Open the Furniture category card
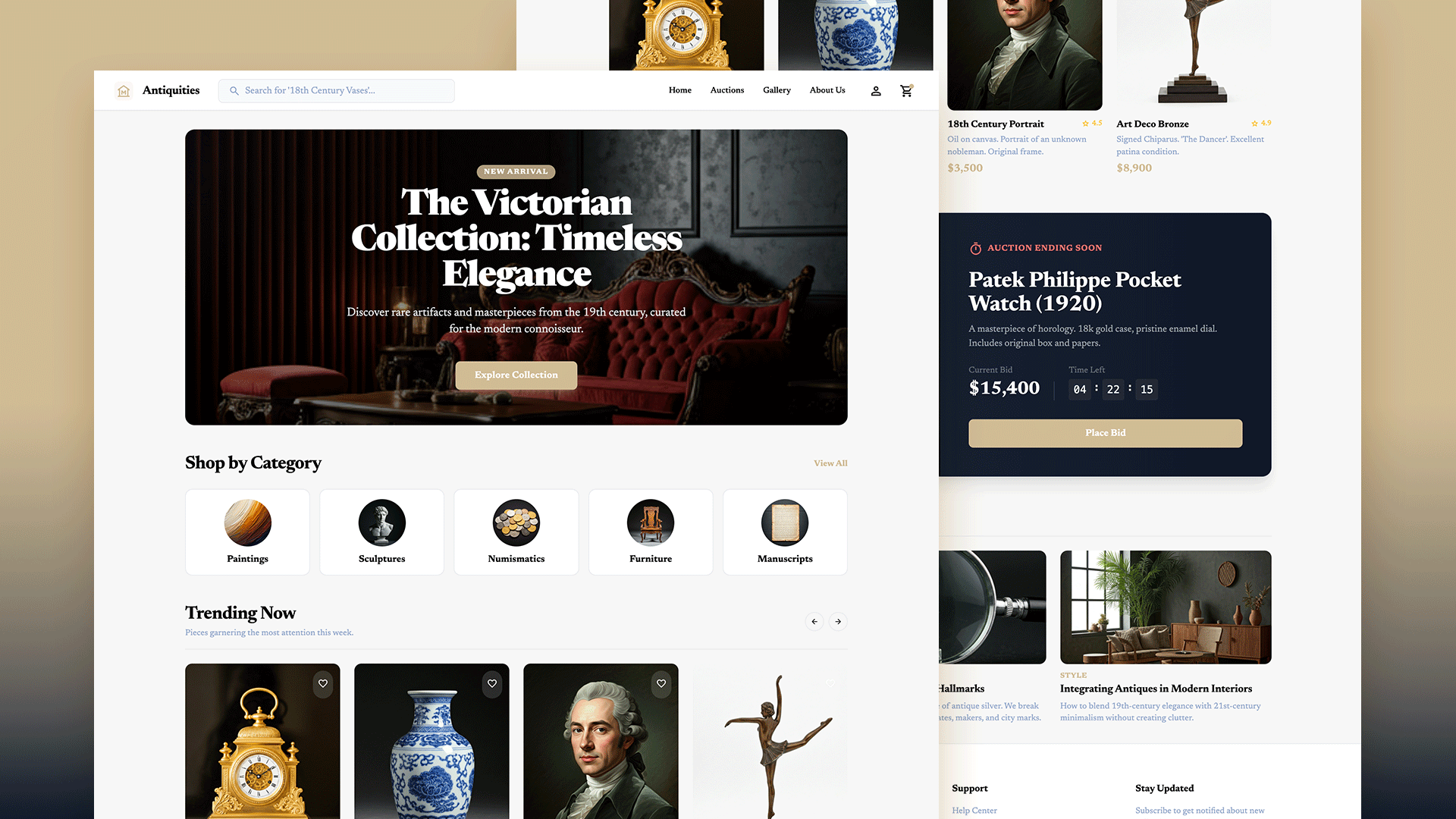This screenshot has width=1456, height=819. click(x=651, y=532)
